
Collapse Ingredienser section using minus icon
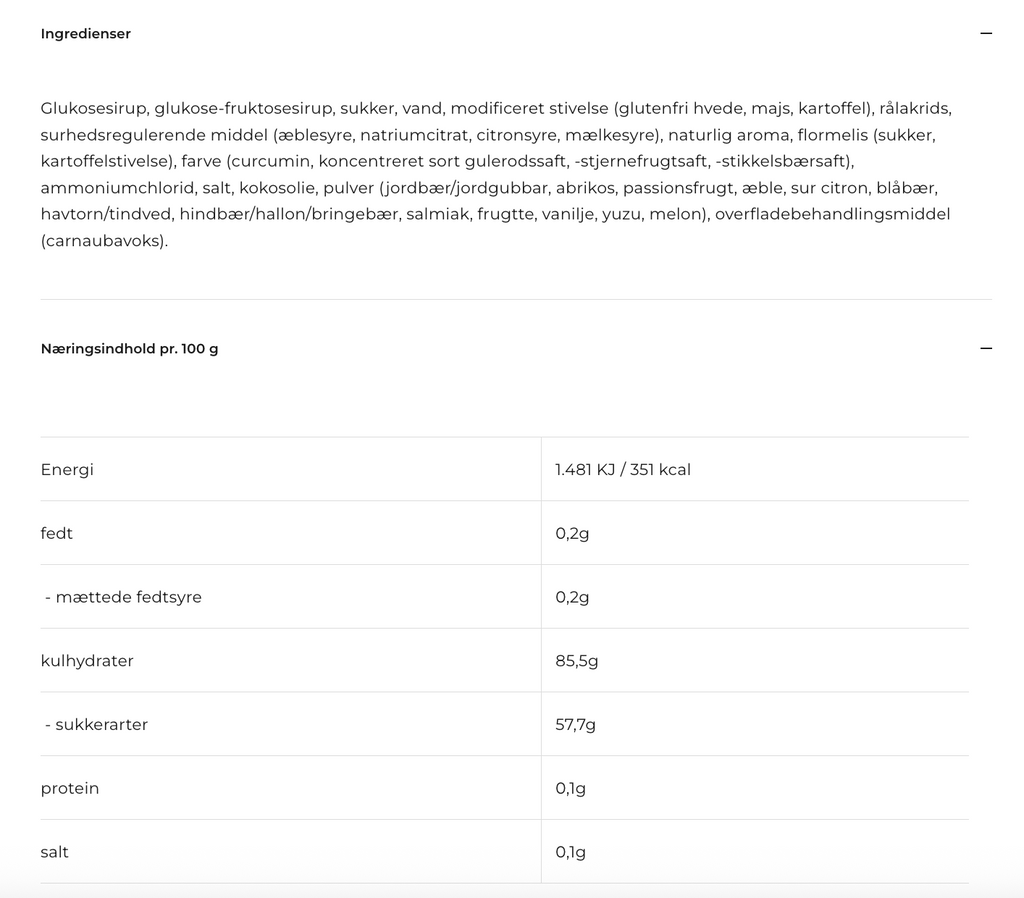click(x=986, y=34)
